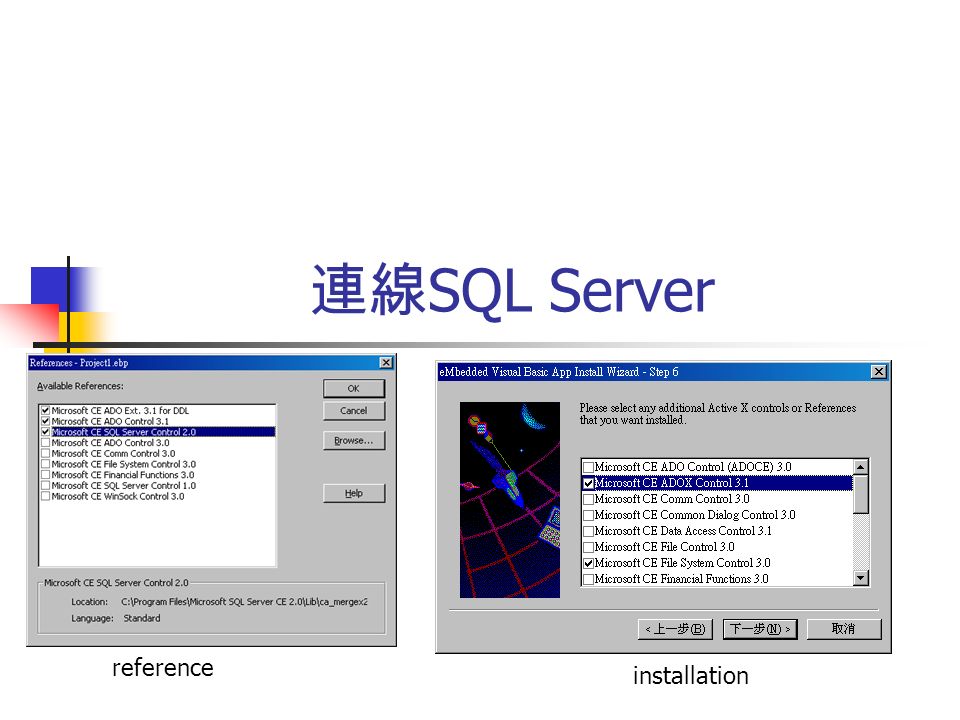Check Microsoft CE File Control 3.0
960x720 pixels.
(588, 547)
